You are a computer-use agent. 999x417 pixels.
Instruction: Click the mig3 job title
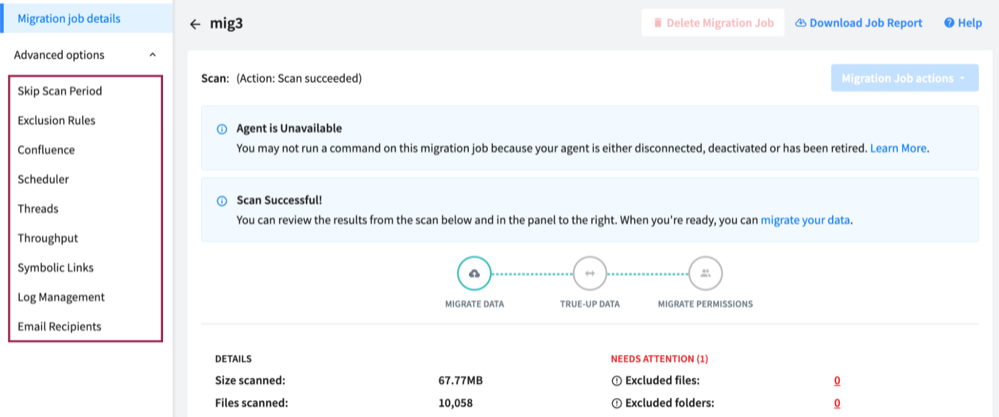227,24
